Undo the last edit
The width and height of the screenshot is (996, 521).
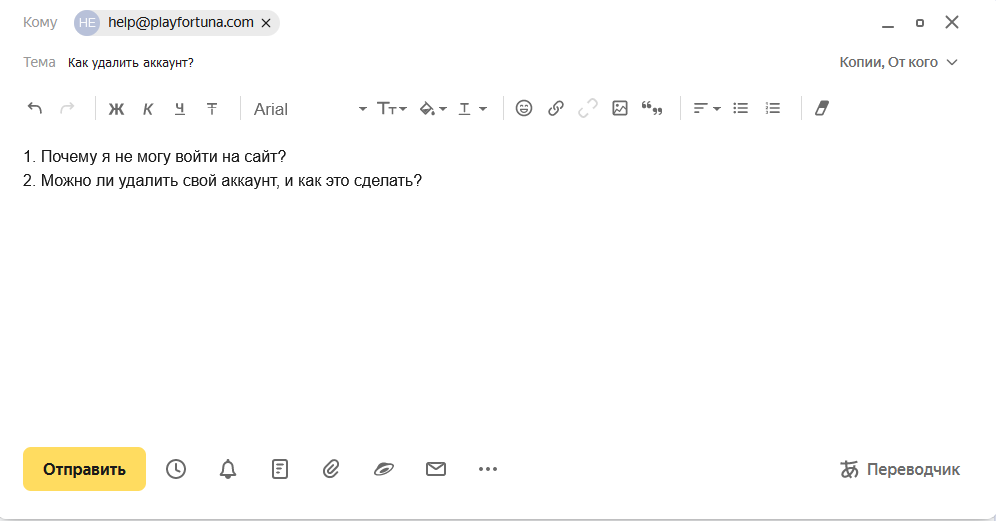coord(35,109)
